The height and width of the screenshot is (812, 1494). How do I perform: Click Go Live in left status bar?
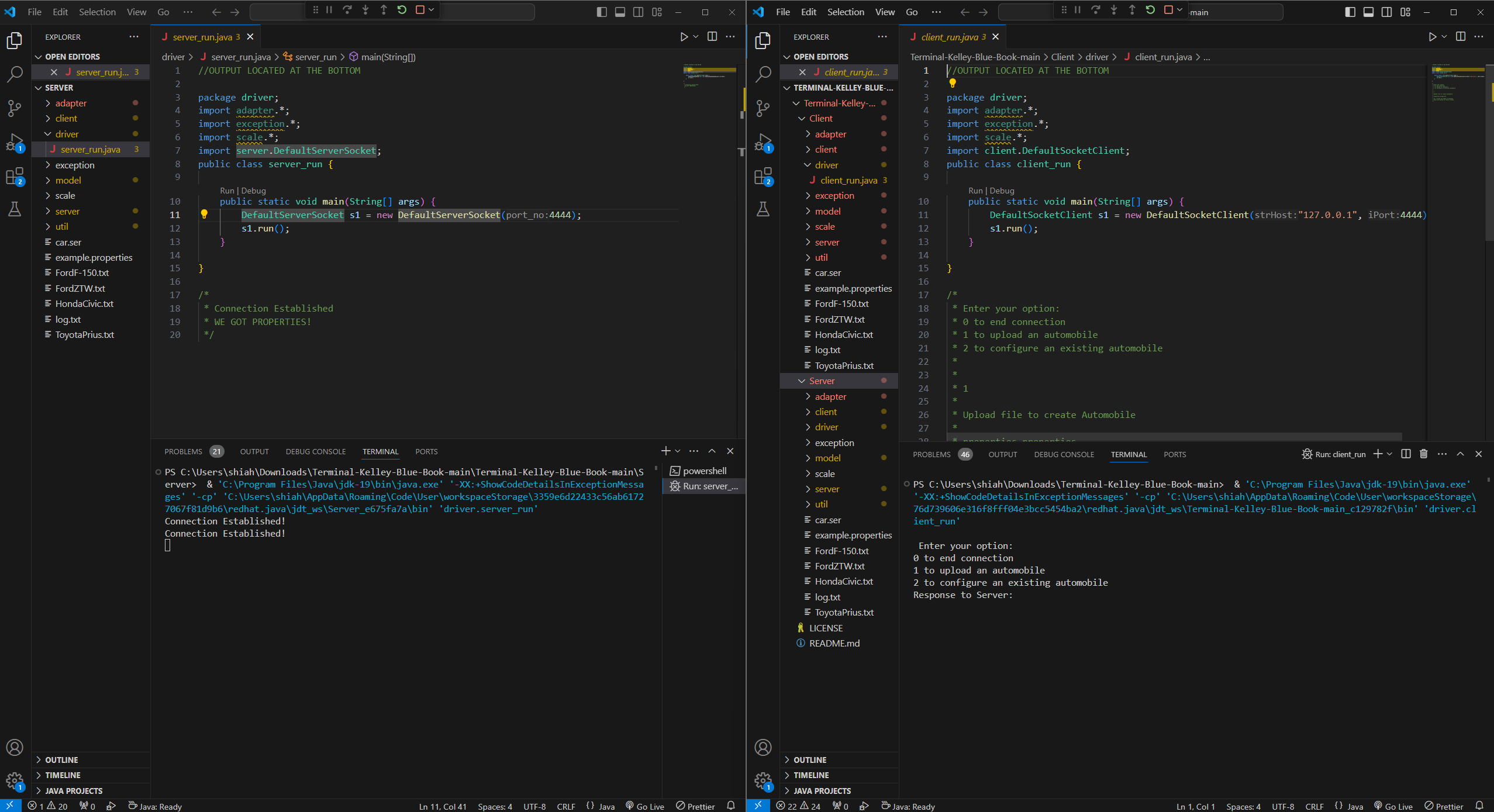coord(645,806)
